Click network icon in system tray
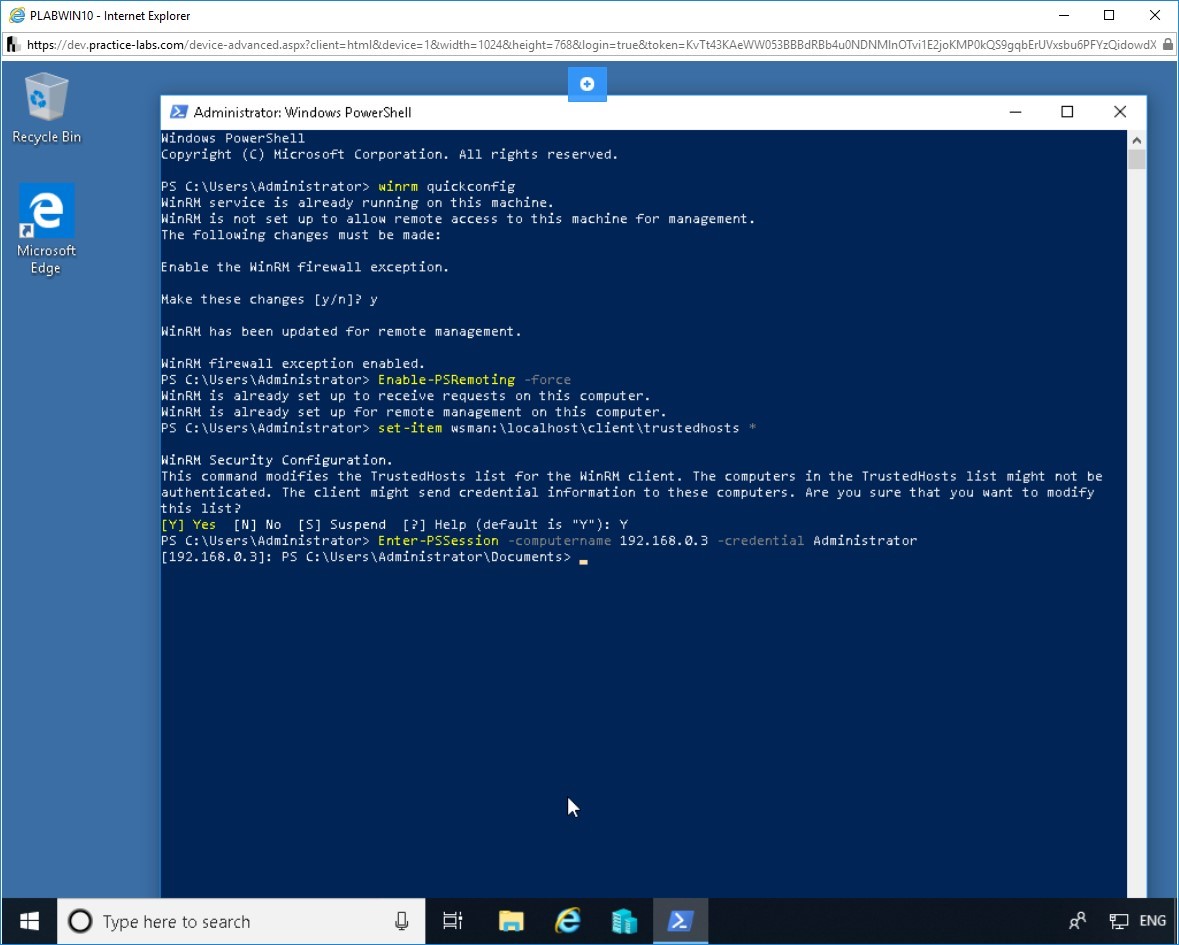This screenshot has height=945, width=1179. click(x=1119, y=921)
